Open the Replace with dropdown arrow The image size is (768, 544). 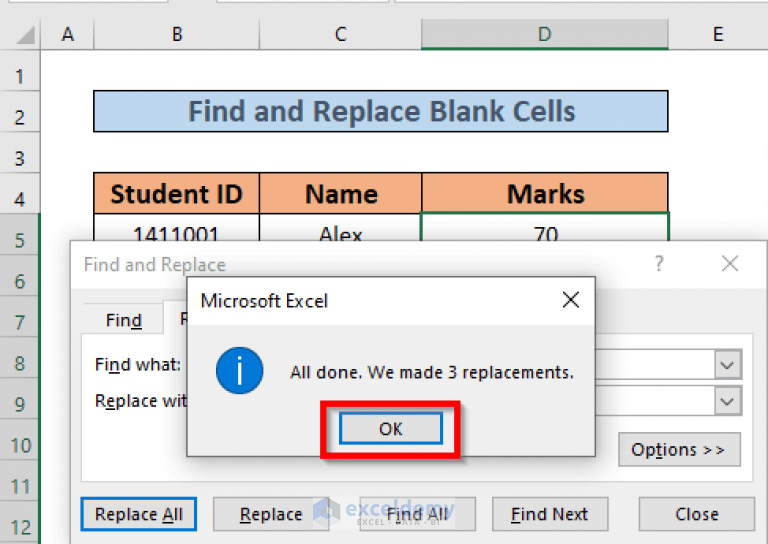[727, 402]
